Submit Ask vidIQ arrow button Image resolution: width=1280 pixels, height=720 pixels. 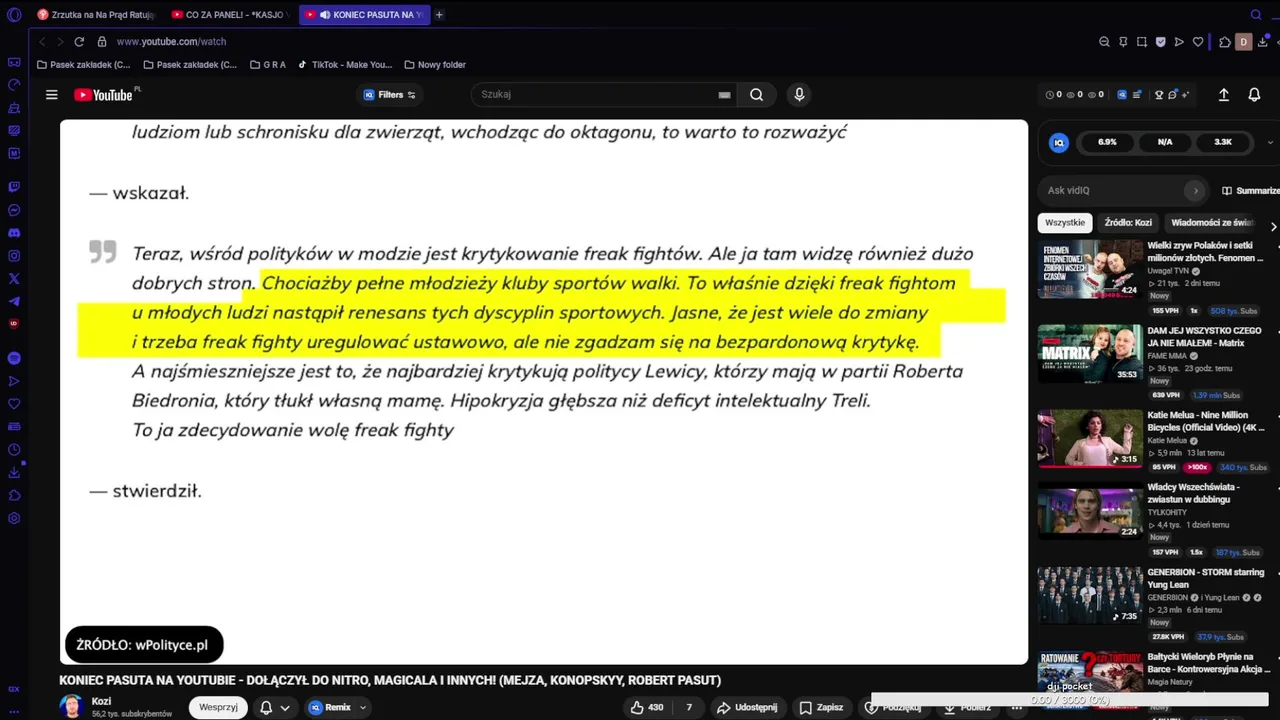1195,190
